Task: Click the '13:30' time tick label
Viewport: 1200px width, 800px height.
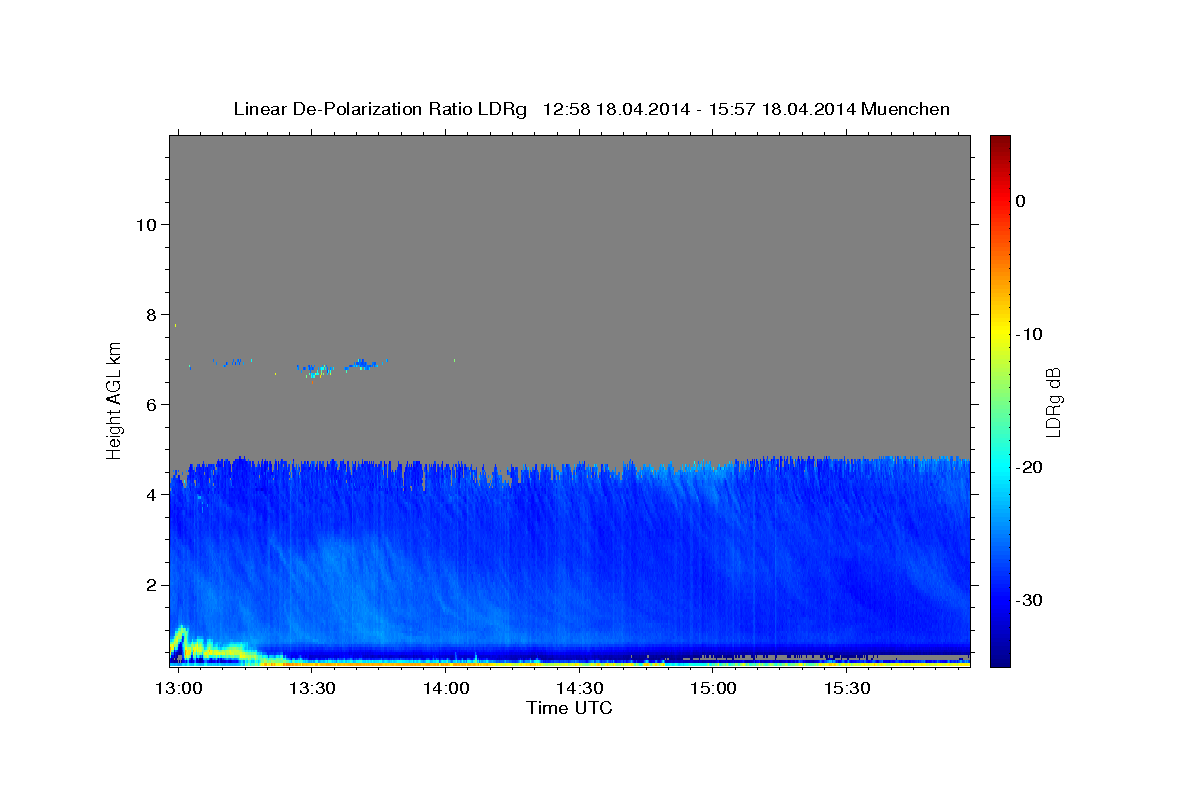Action: [x=311, y=688]
